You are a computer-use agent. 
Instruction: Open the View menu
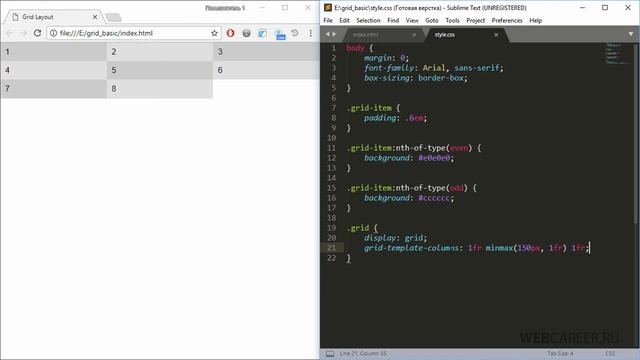(x=412, y=20)
